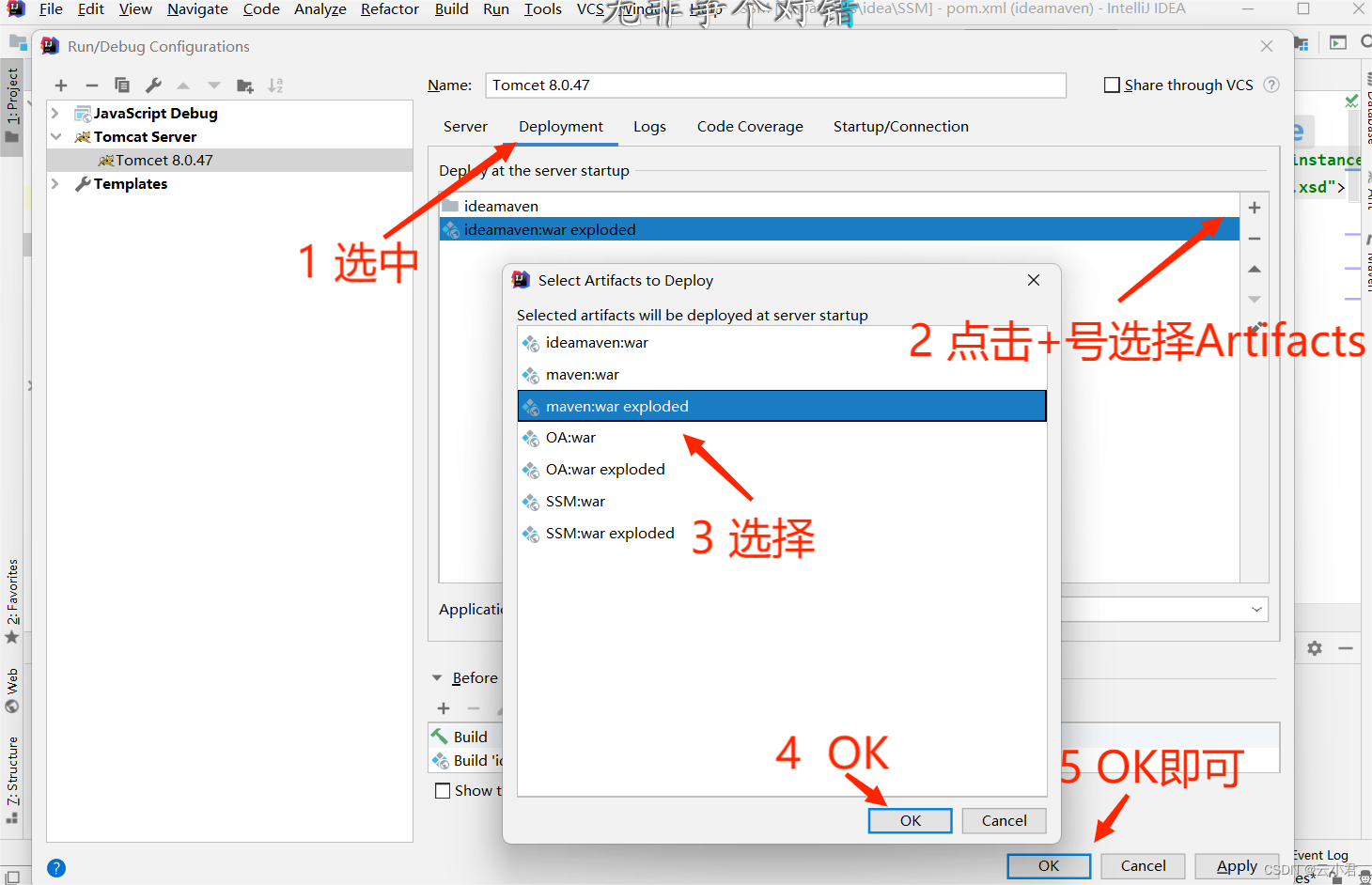
Task: Select maven:war exploded artifact
Action: (782, 406)
